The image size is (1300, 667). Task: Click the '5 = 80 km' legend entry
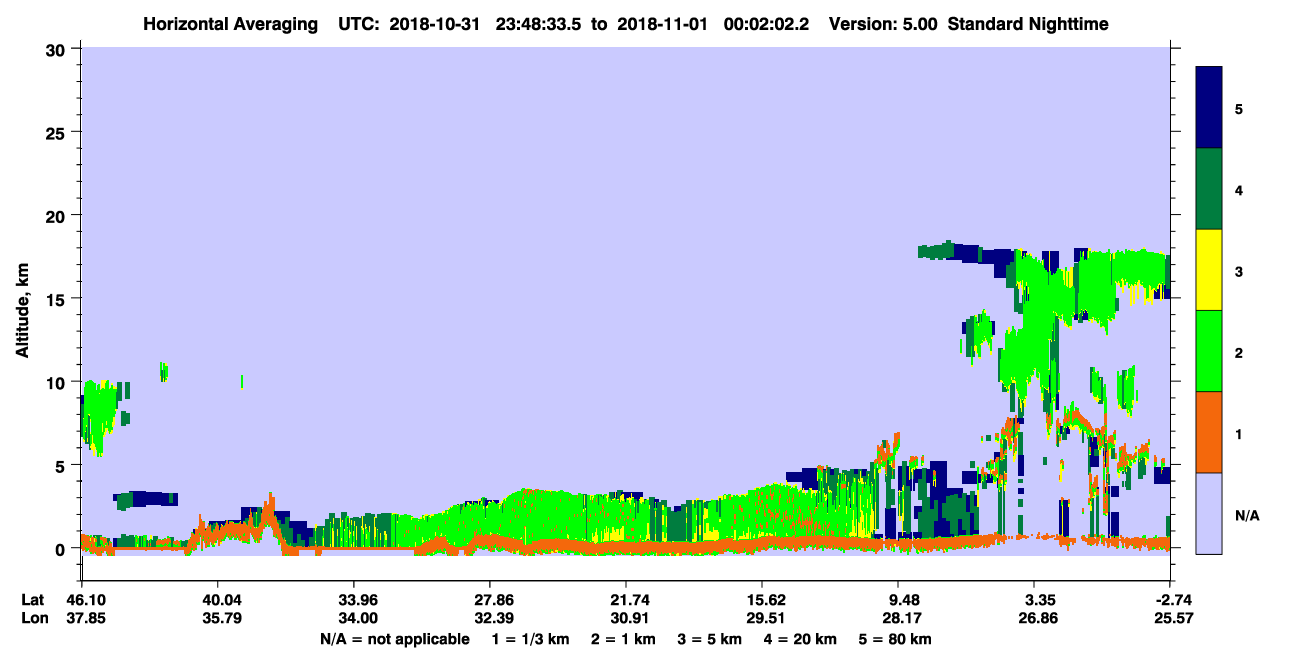coord(895,639)
